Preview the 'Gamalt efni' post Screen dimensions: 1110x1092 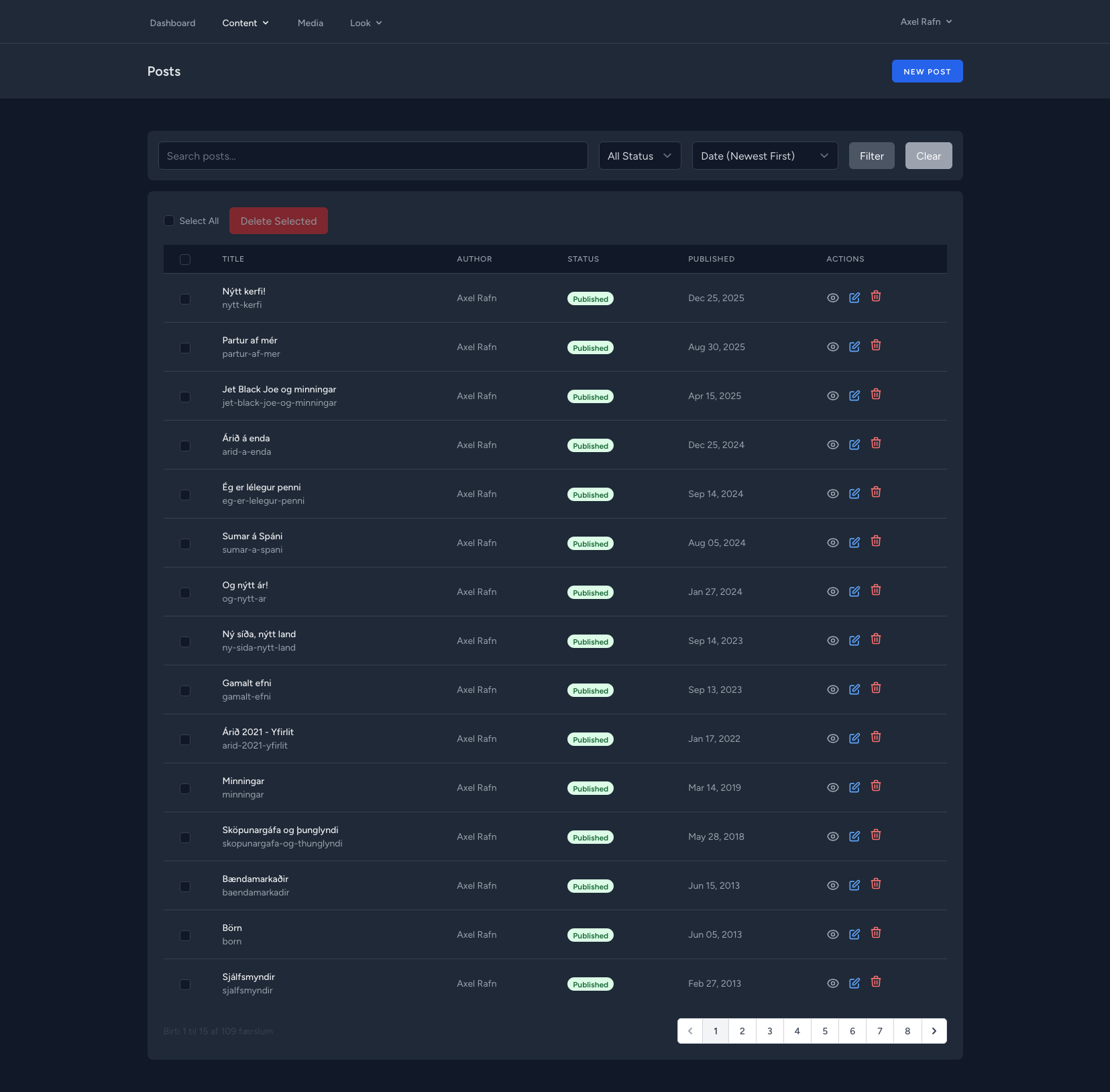[x=832, y=690]
